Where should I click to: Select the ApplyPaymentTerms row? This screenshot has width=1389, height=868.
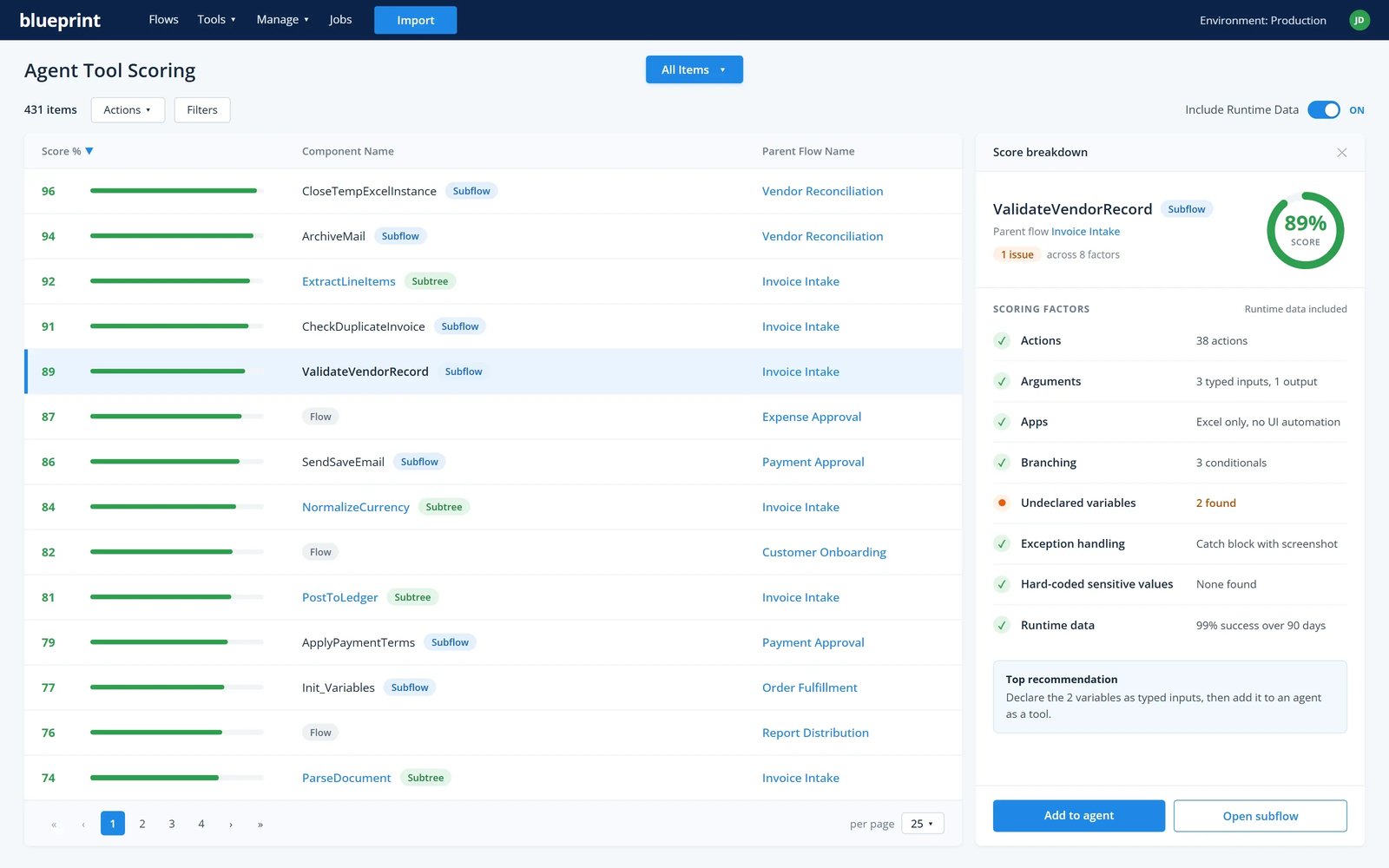493,642
